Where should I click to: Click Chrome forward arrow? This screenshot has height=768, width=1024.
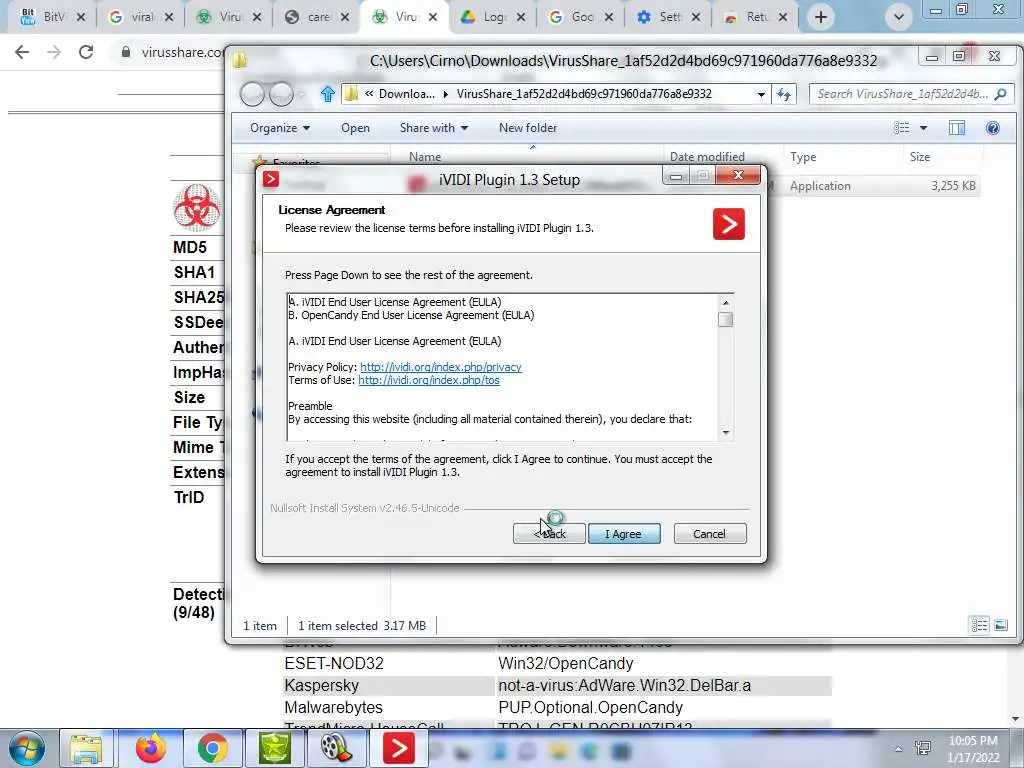[x=54, y=52]
